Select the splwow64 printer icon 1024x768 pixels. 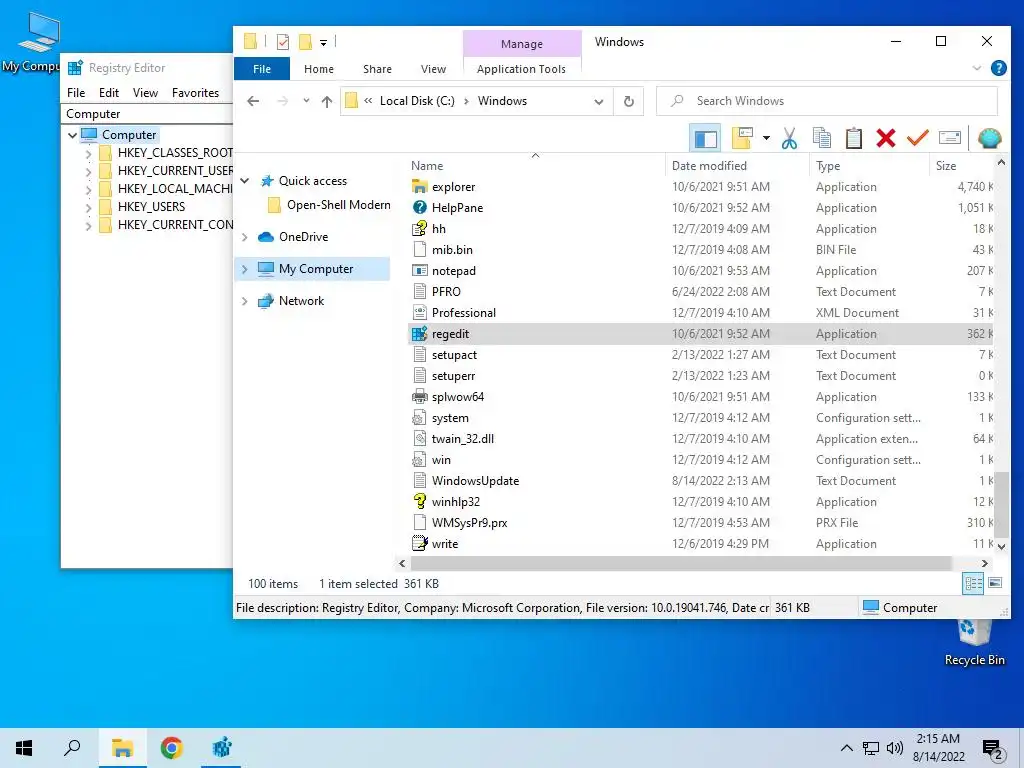pos(419,396)
